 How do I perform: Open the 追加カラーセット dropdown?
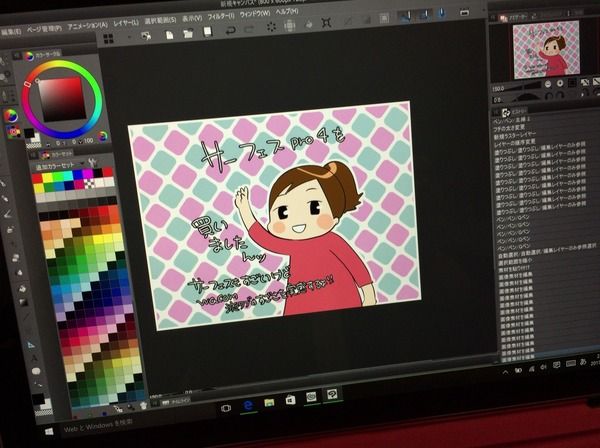pyautogui.click(x=59, y=166)
